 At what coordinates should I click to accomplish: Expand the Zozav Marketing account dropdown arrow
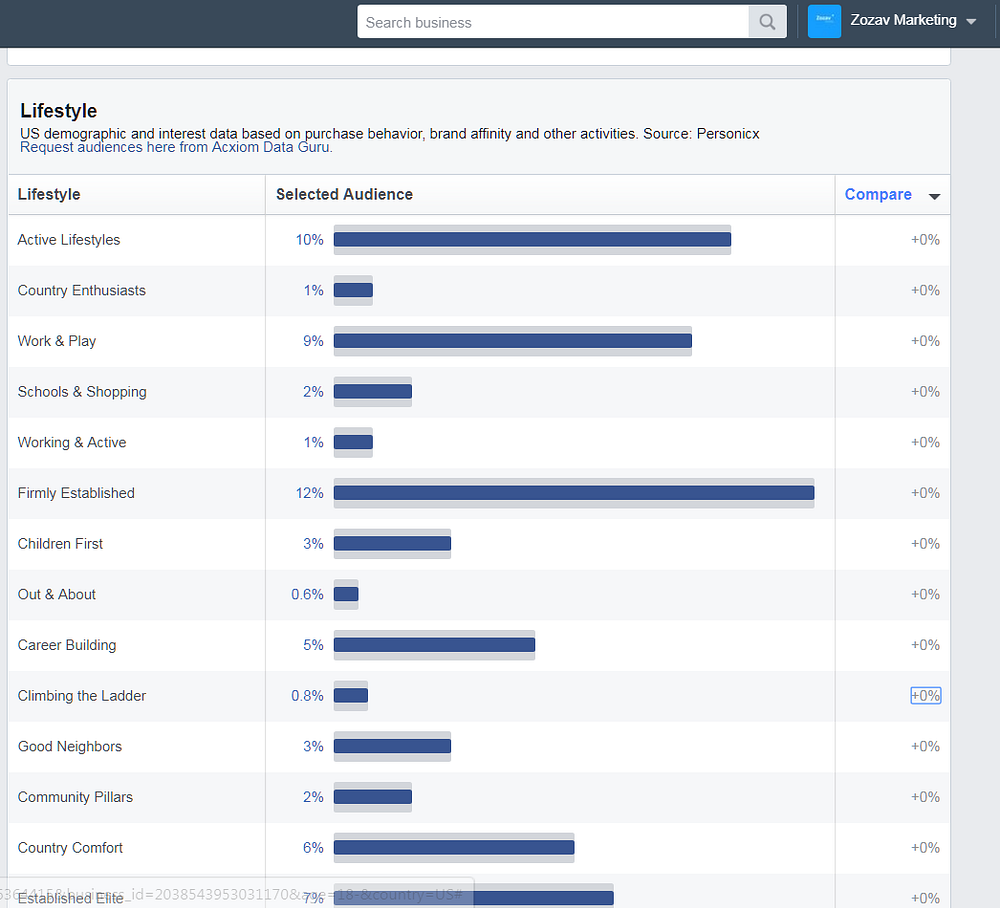[x=971, y=22]
